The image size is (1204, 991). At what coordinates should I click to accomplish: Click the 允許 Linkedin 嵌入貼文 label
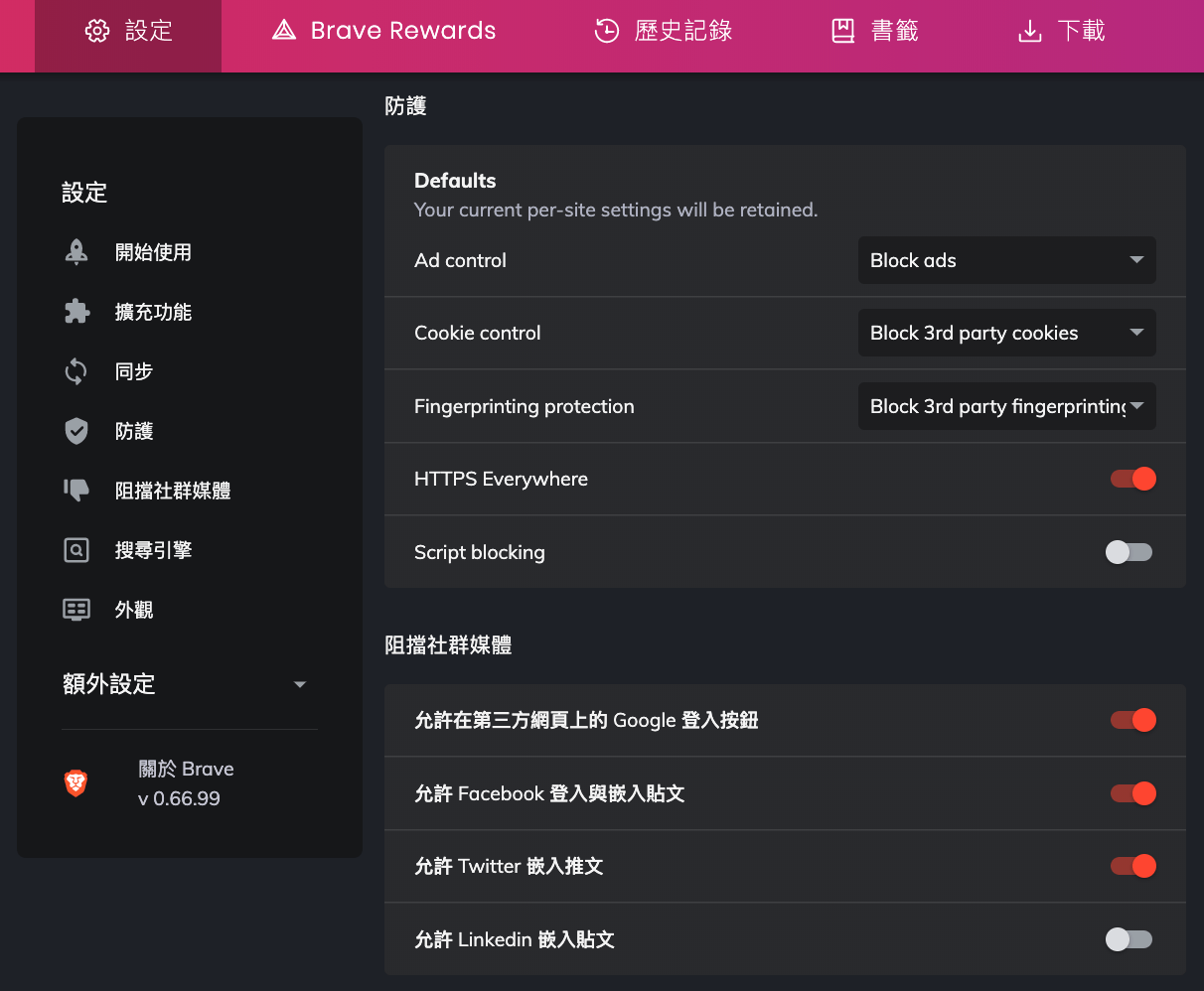515,939
